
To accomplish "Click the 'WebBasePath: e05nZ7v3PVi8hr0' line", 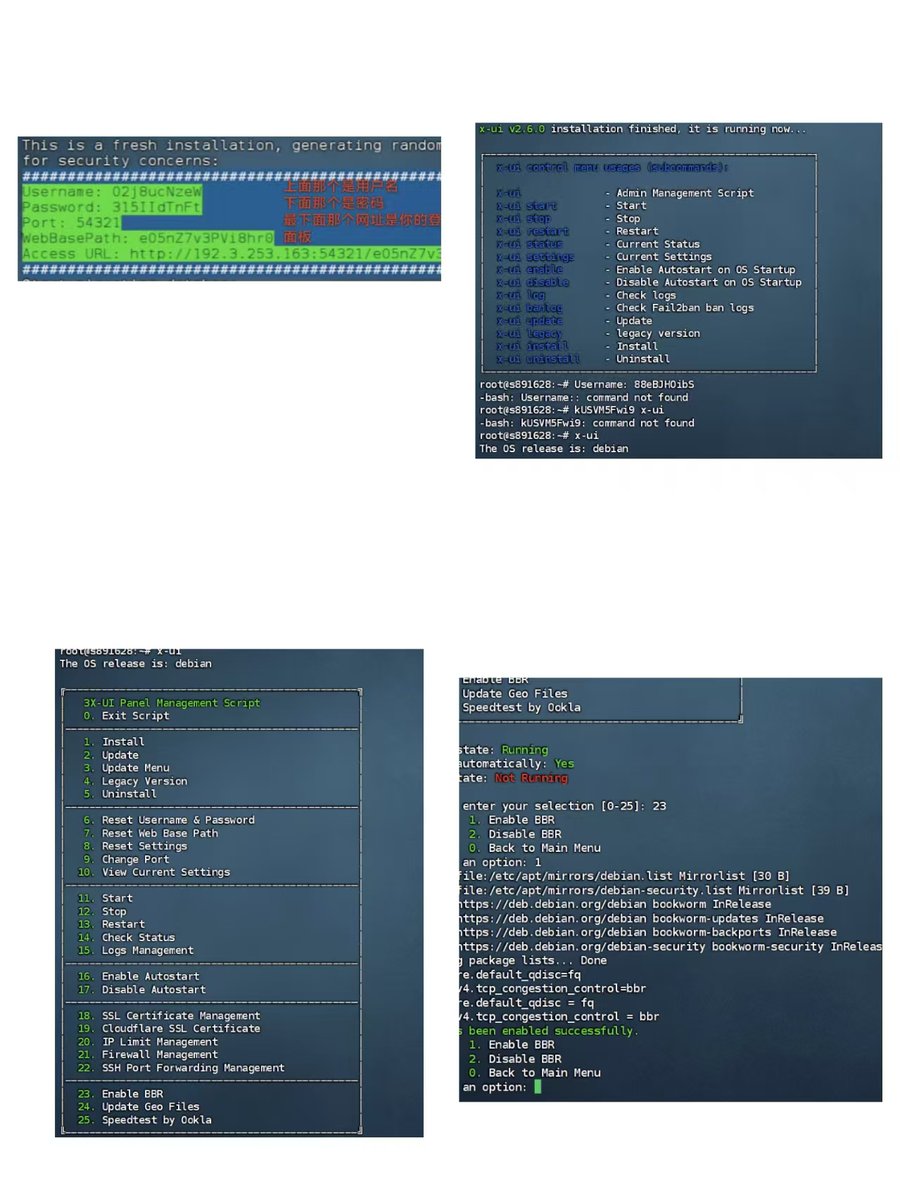I will [148, 238].
